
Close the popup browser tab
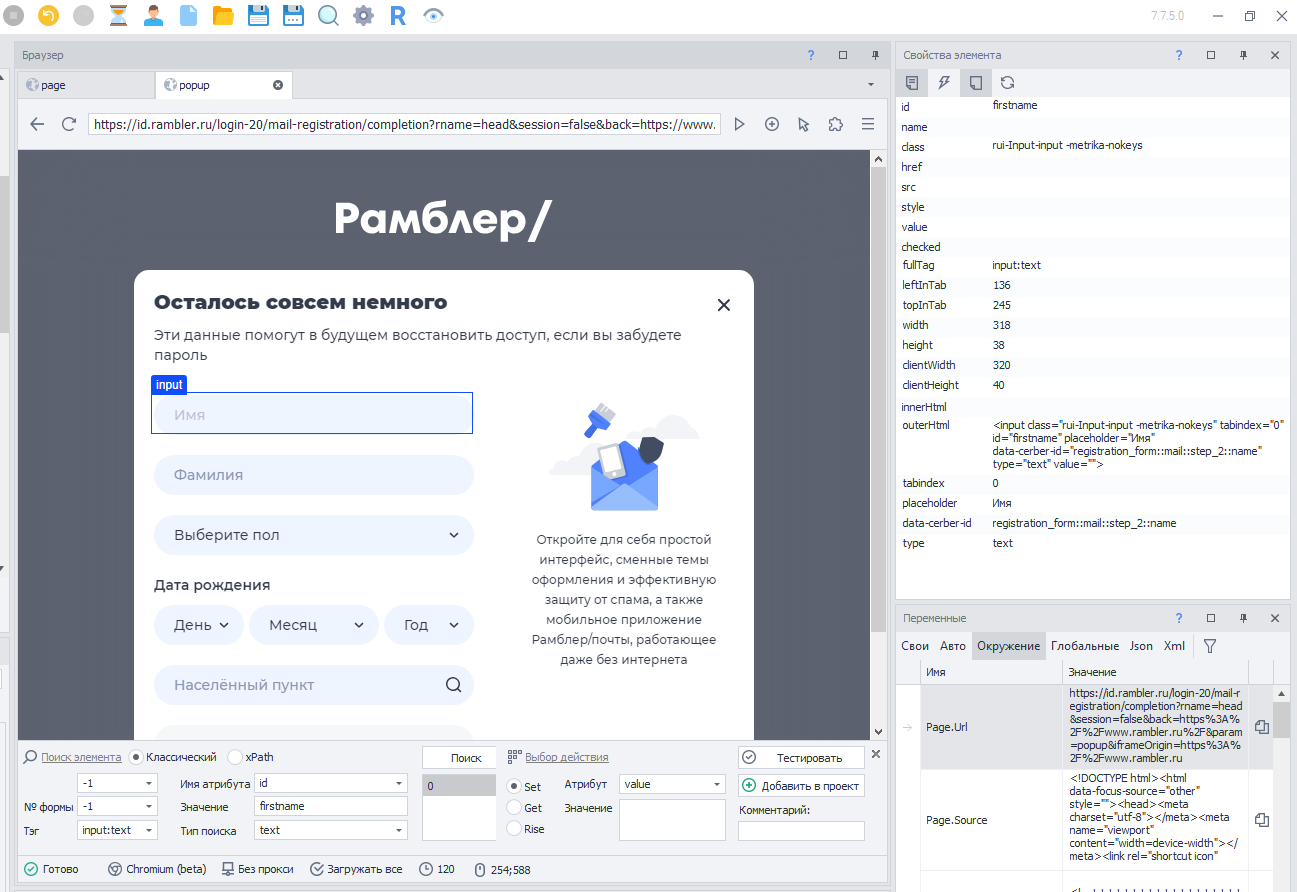coord(278,85)
